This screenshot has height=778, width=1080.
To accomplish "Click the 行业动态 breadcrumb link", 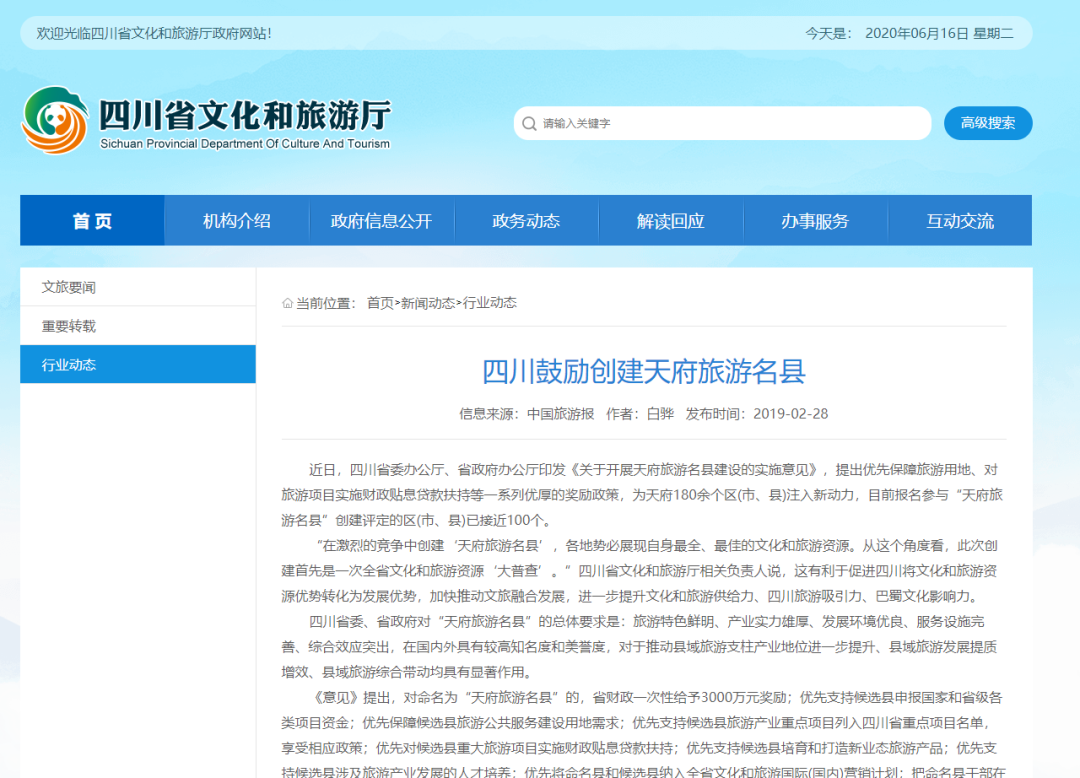I will 489,303.
